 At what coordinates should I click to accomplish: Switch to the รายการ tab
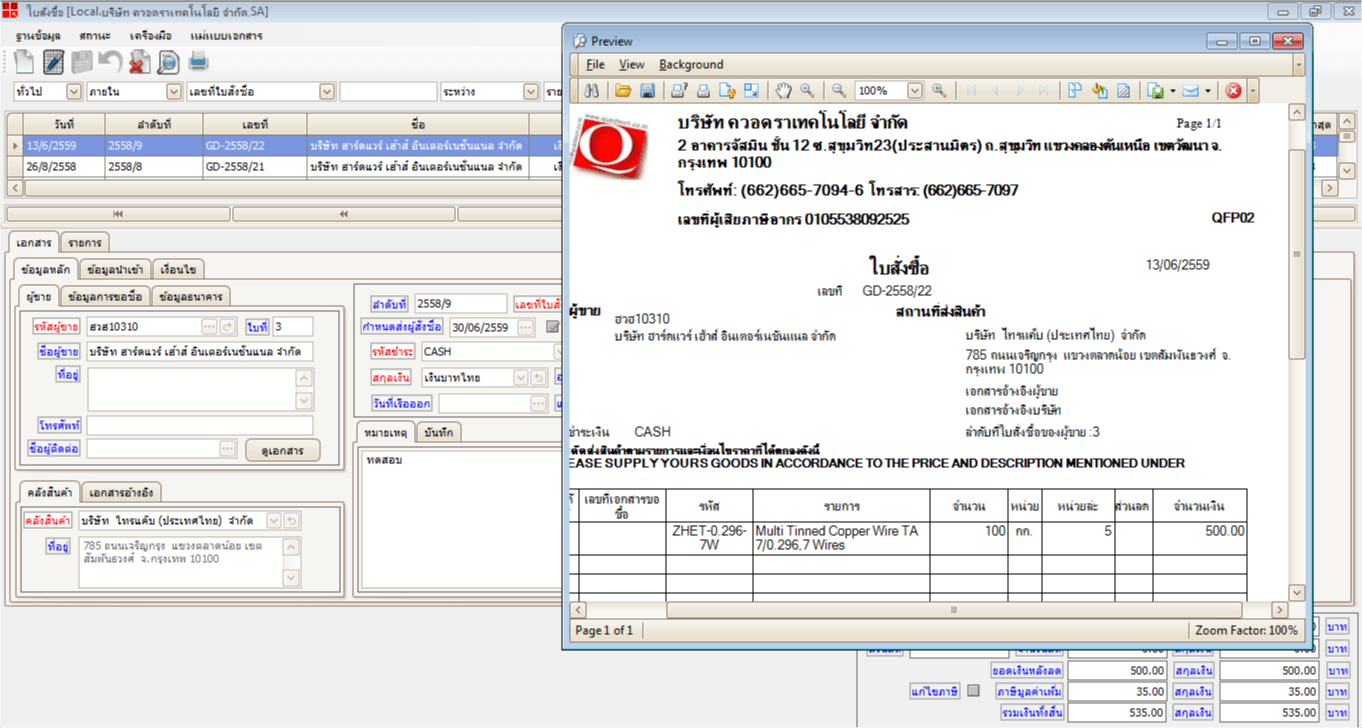click(85, 243)
